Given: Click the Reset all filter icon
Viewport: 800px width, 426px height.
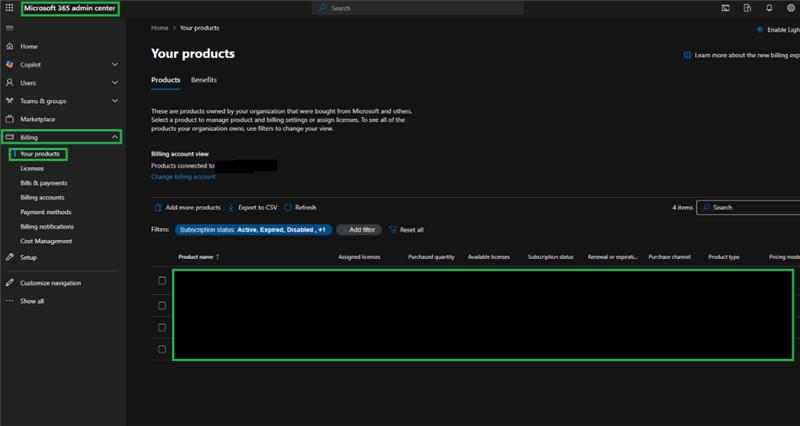Looking at the screenshot, I should point(393,230).
